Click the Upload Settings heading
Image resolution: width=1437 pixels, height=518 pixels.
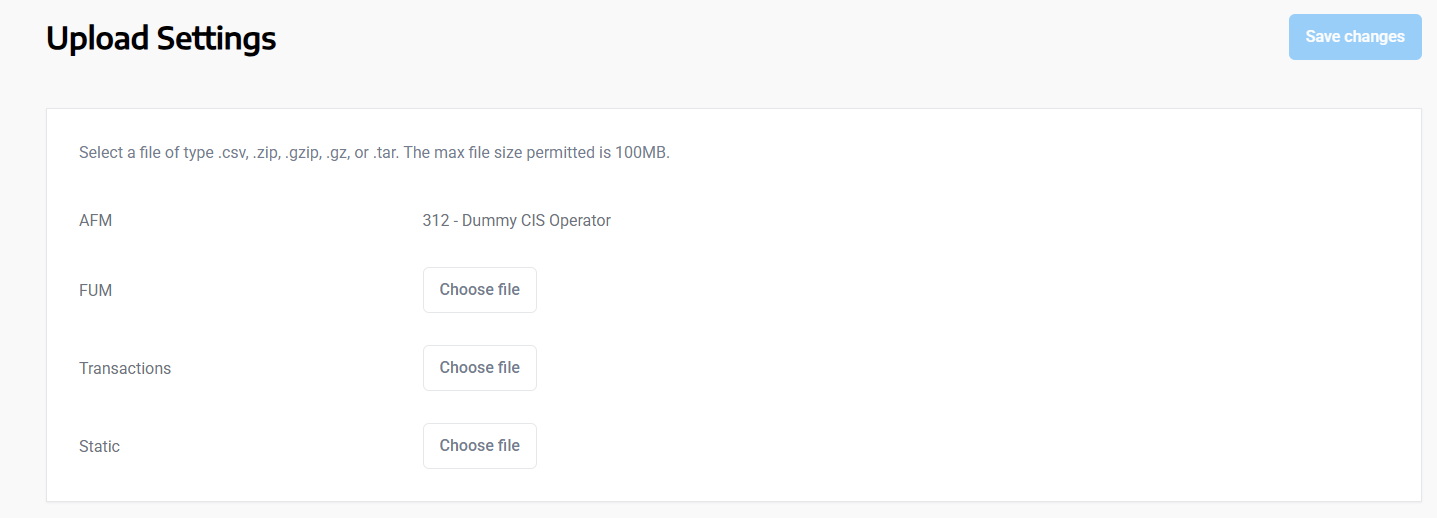(x=161, y=39)
